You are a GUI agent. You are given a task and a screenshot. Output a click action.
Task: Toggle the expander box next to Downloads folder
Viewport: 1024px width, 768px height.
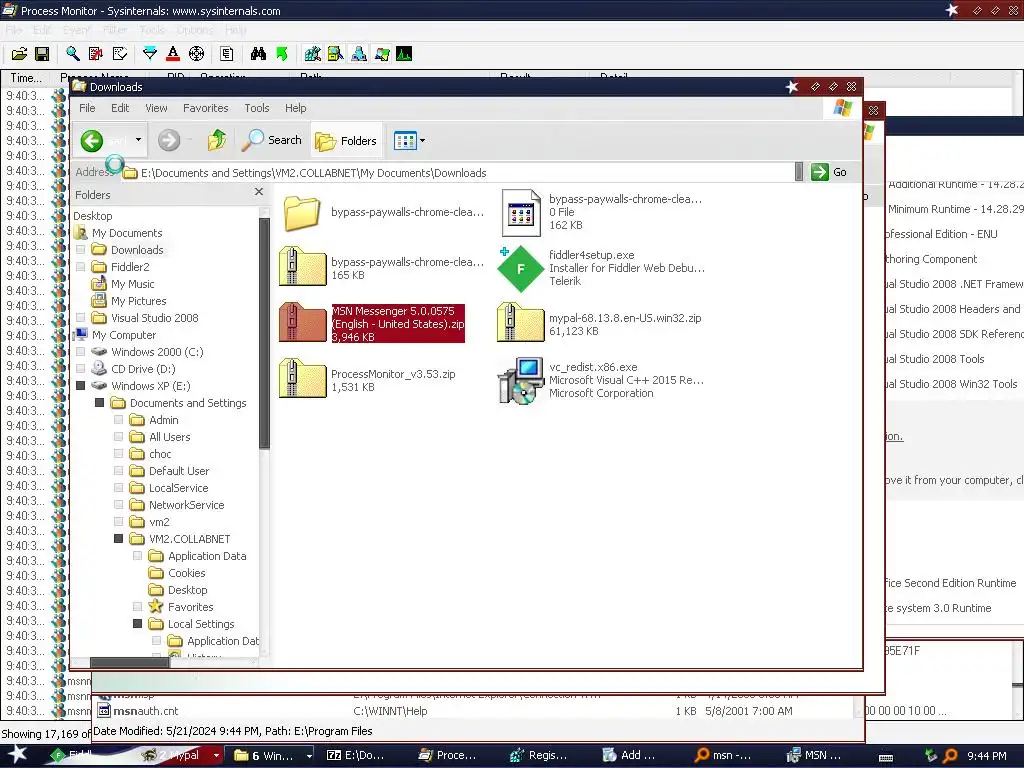(x=81, y=249)
